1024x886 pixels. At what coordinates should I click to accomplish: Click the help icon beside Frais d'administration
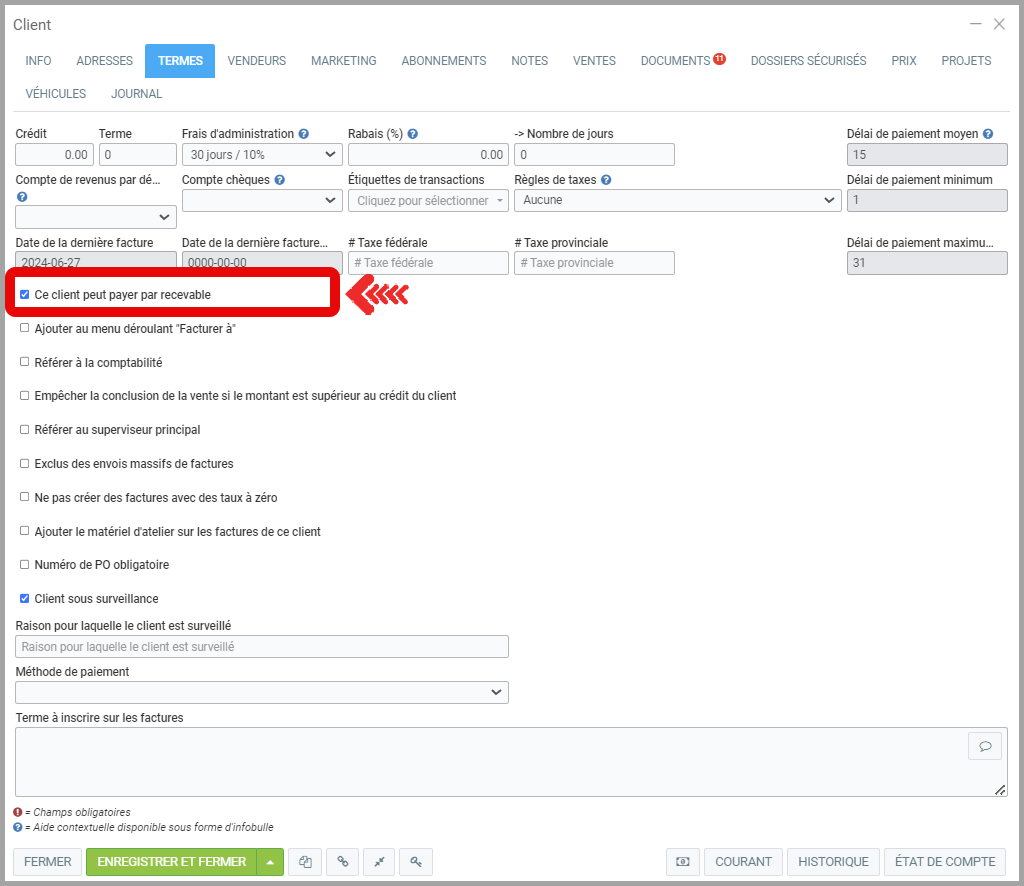[x=304, y=134]
